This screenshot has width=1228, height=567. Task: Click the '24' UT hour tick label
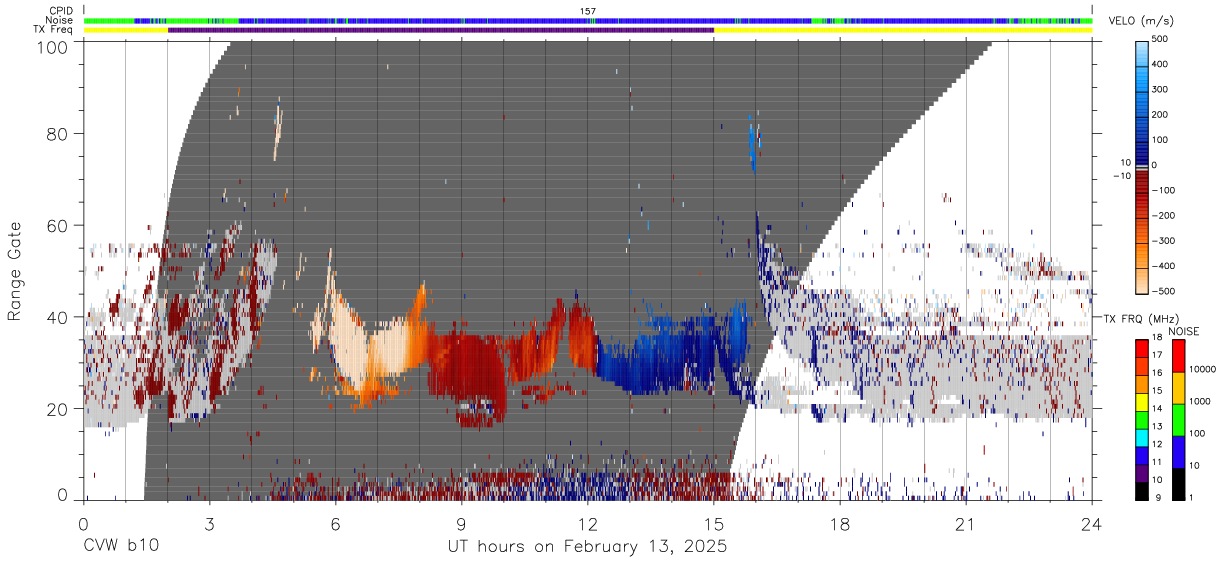[x=1092, y=524]
